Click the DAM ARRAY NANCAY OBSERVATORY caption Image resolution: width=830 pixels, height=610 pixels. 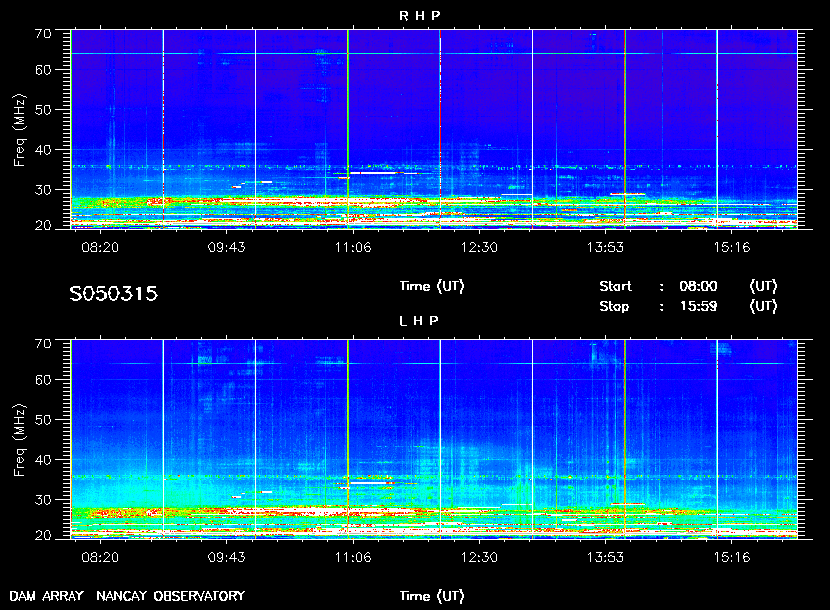(x=127, y=596)
